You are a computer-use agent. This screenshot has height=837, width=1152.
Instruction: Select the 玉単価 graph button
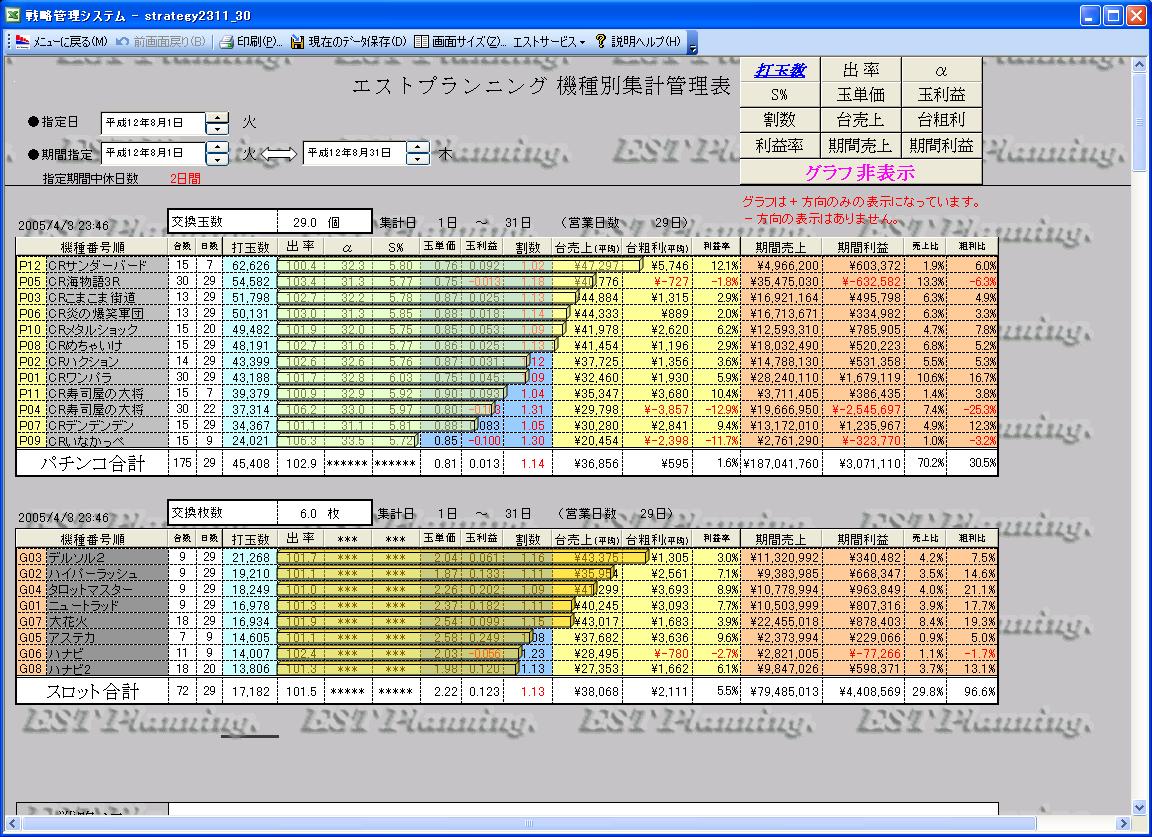(860, 95)
